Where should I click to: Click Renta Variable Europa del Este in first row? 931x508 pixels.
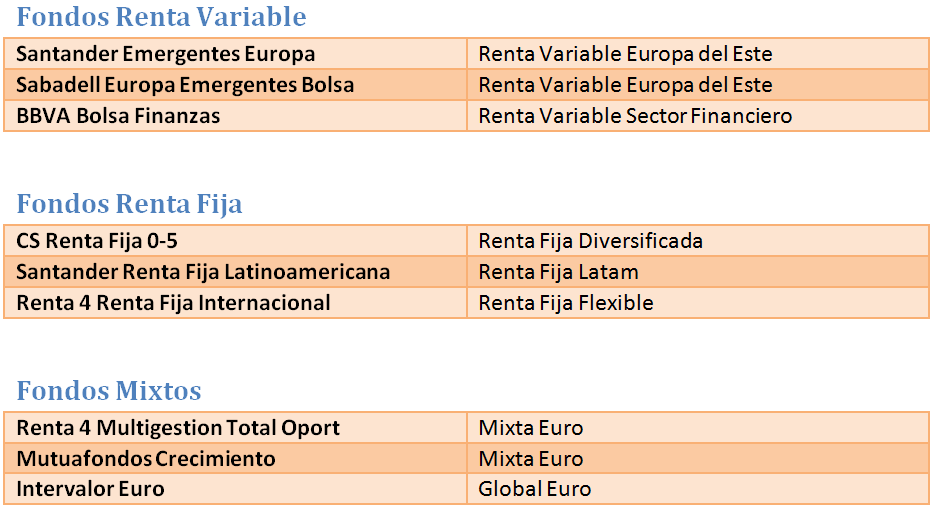(x=625, y=54)
